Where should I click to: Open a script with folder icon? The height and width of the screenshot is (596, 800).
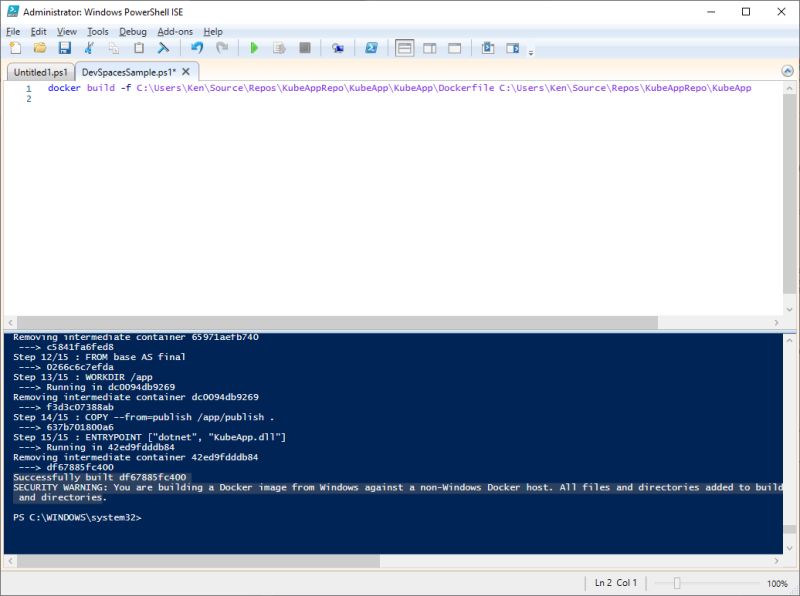tap(40, 48)
